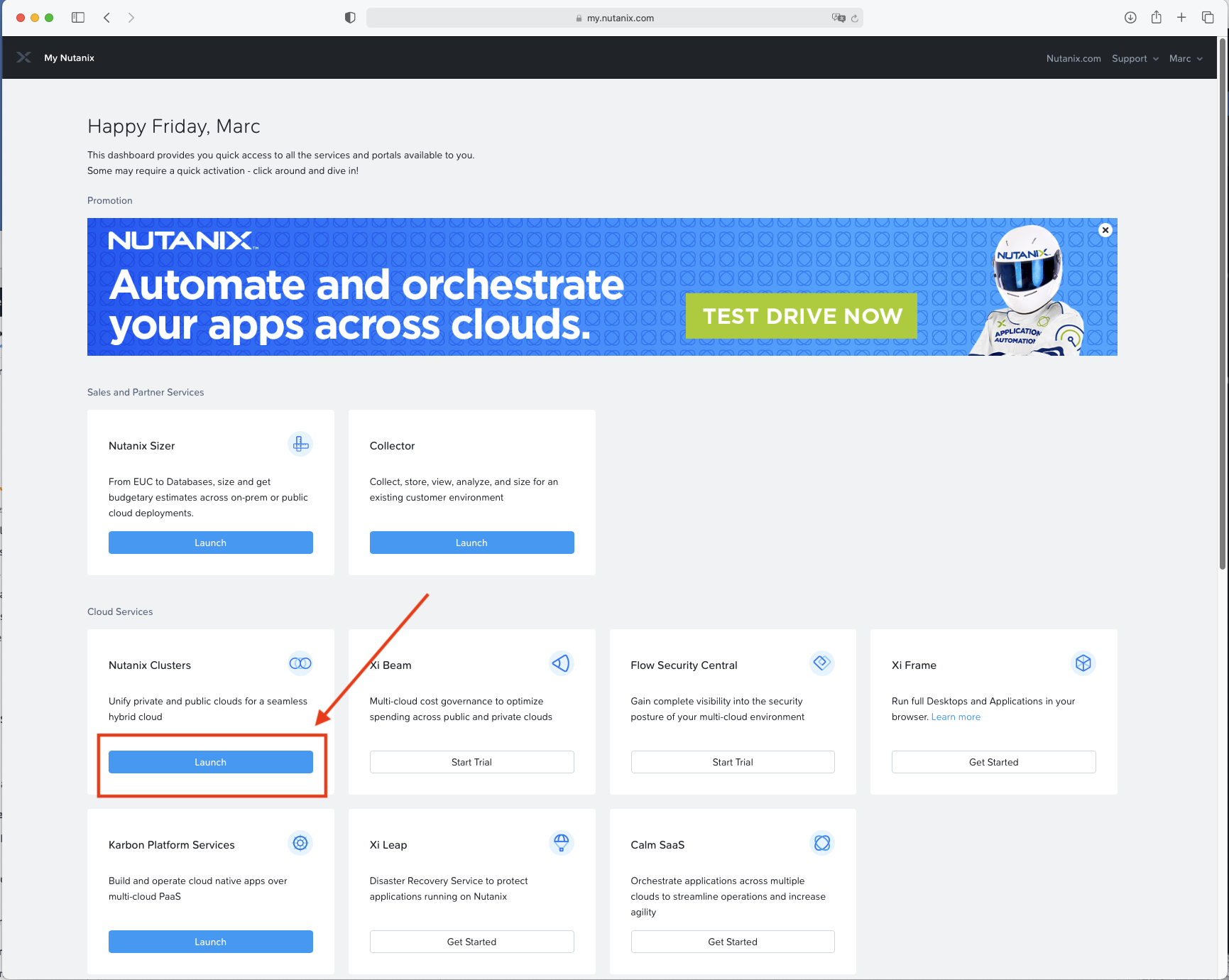Open the Nutanix.com link

pyautogui.click(x=1074, y=58)
